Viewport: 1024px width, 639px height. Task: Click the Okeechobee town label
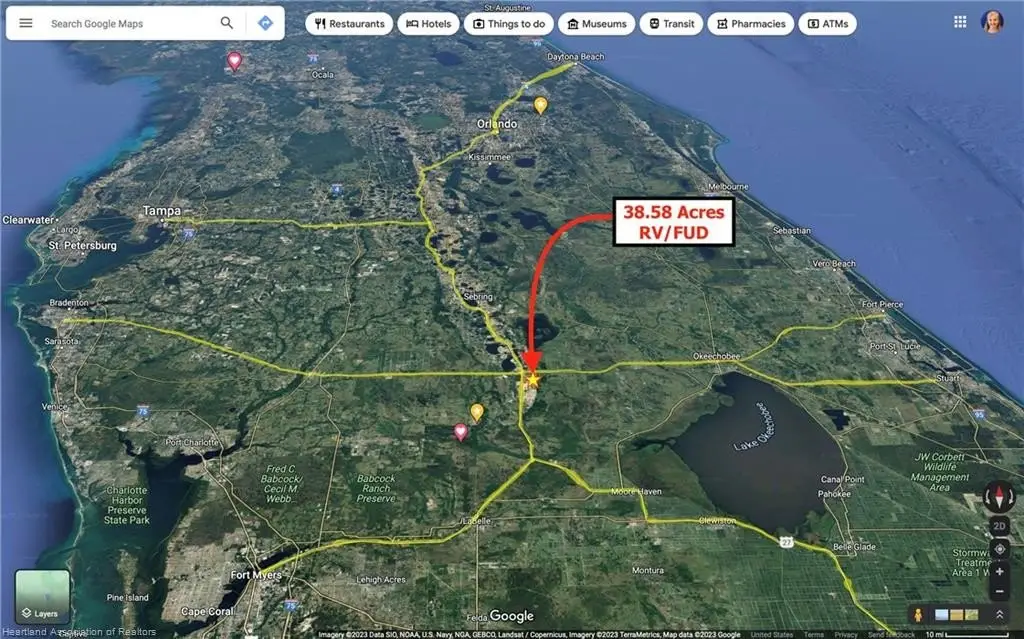[716, 356]
